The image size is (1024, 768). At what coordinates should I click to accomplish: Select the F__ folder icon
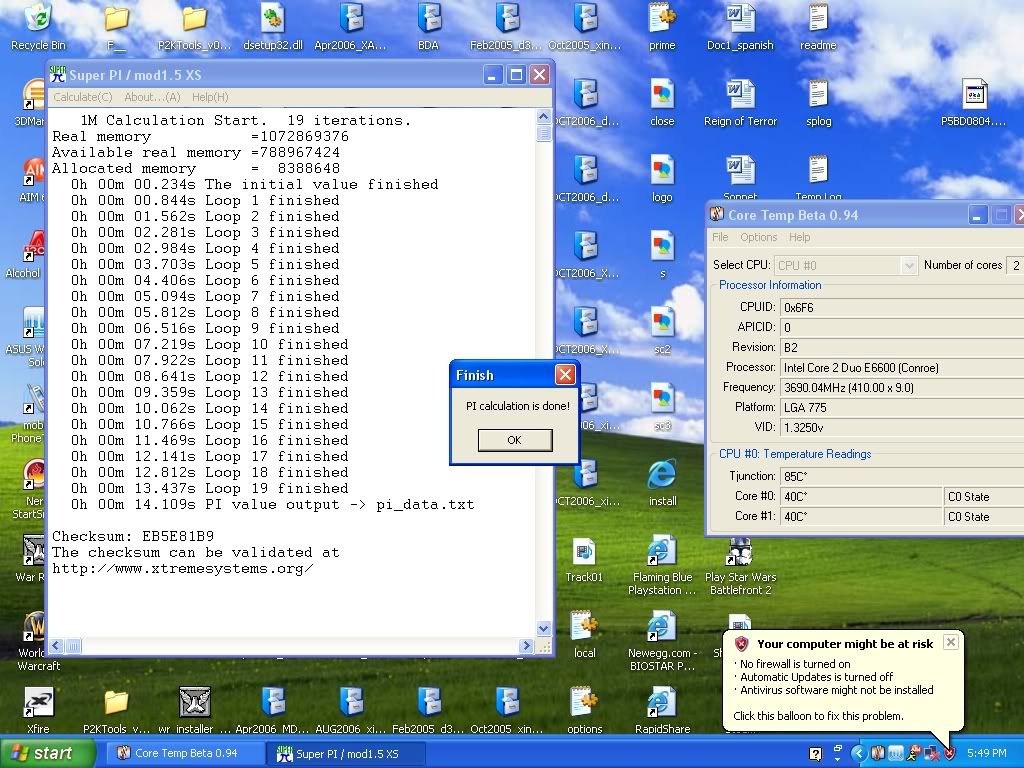pyautogui.click(x=117, y=27)
